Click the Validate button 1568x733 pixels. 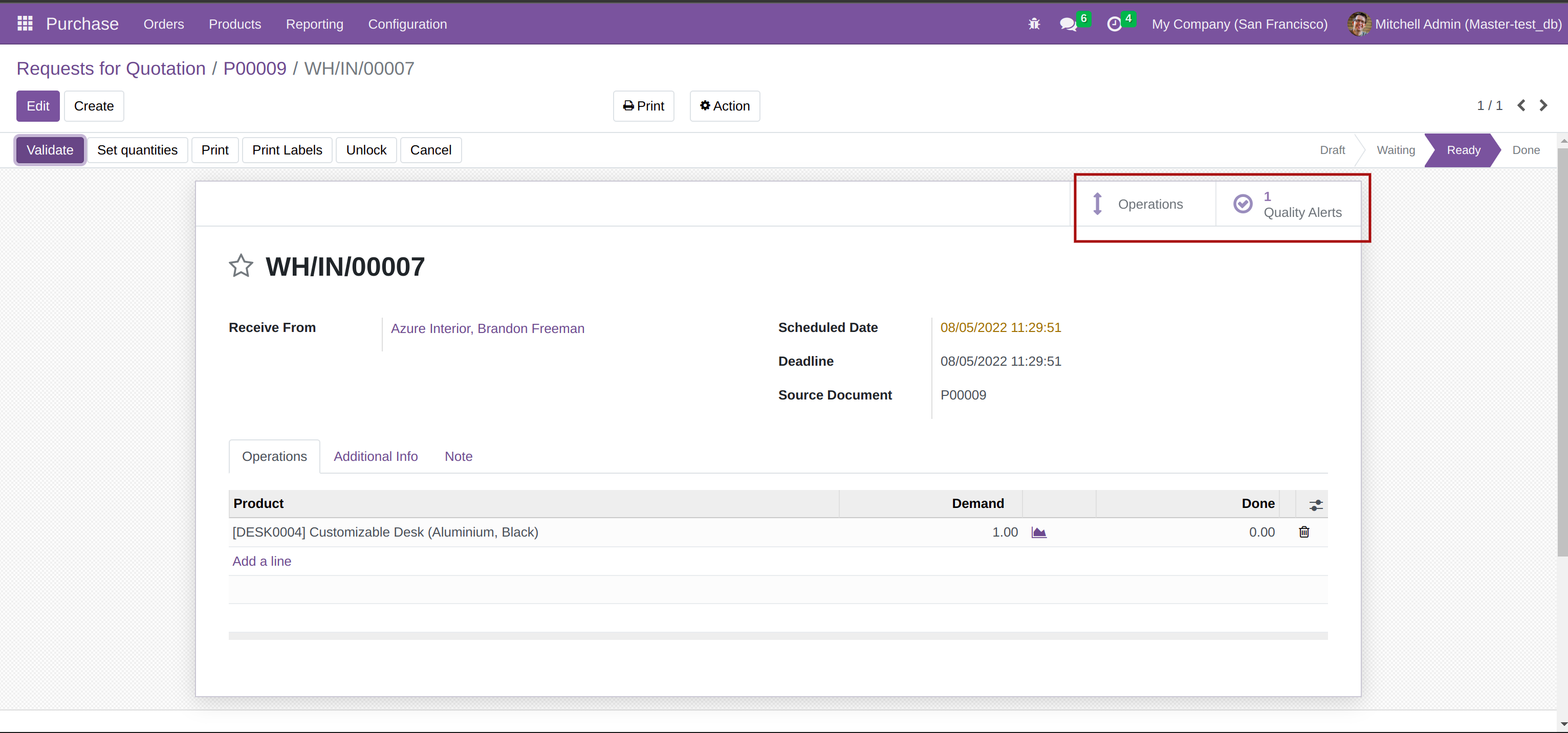(50, 150)
